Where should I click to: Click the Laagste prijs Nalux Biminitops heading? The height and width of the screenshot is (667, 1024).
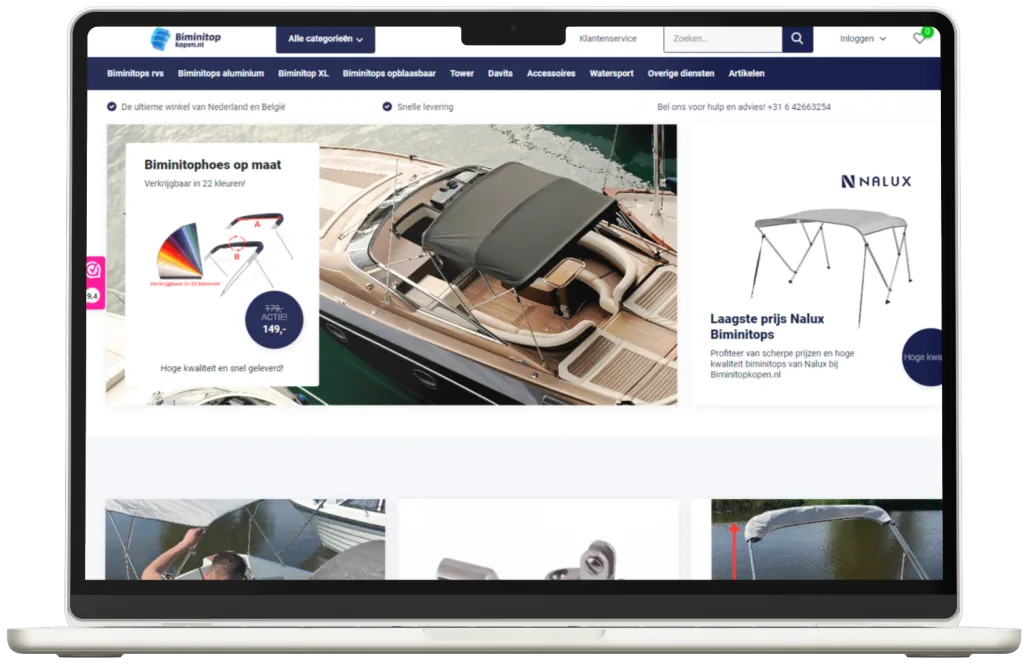(767, 327)
